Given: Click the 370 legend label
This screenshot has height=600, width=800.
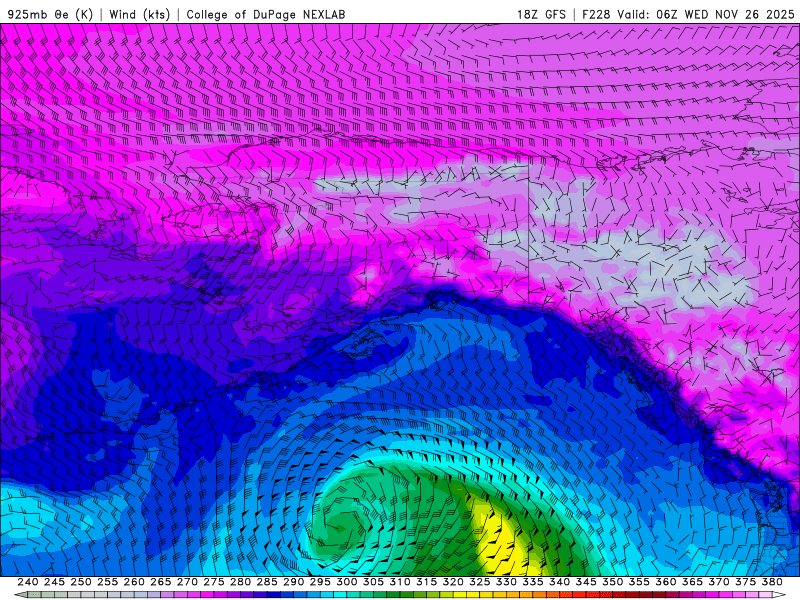Looking at the screenshot, I should (719, 582).
